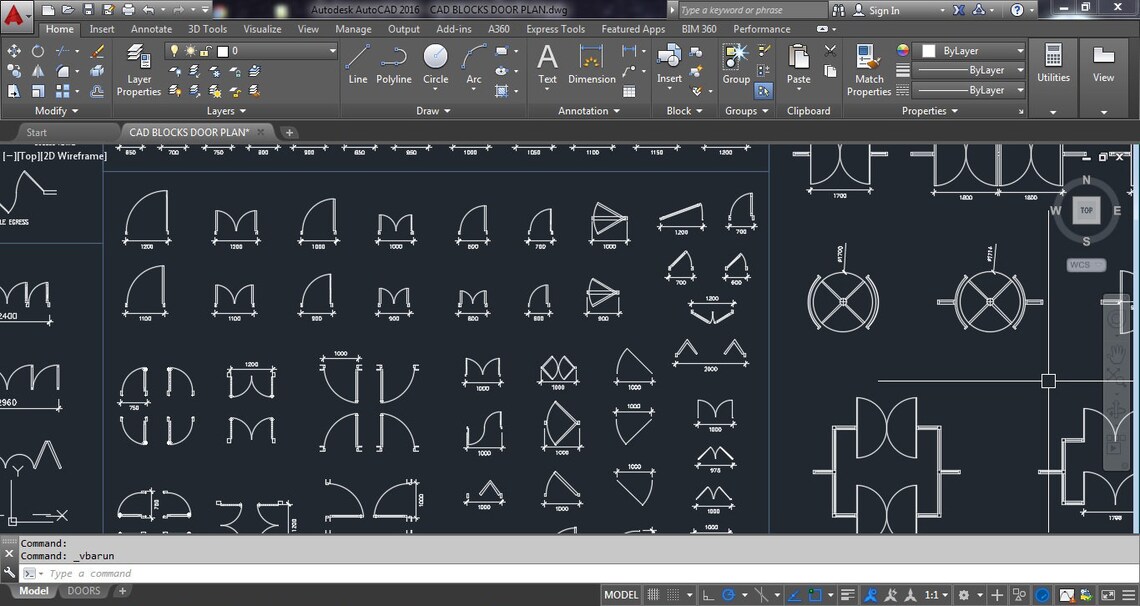Screen dimensions: 1140x606
Task: Enable grid display in the status bar
Action: (x=653, y=594)
